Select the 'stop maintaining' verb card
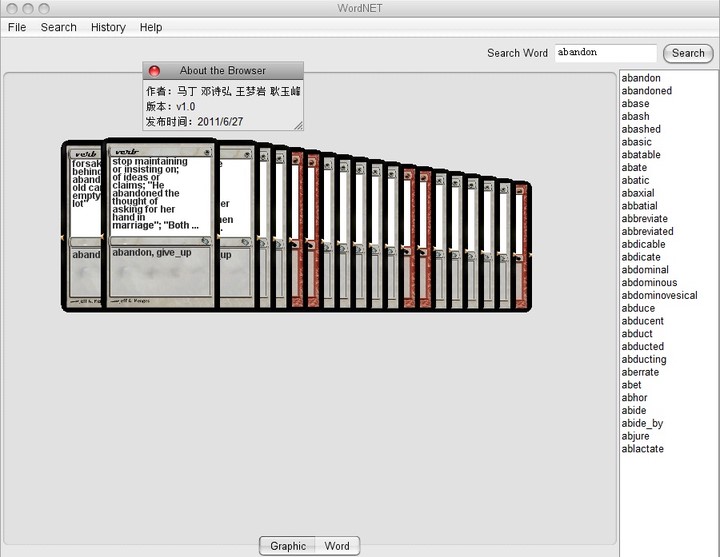Image resolution: width=720 pixels, height=557 pixels. tap(161, 225)
